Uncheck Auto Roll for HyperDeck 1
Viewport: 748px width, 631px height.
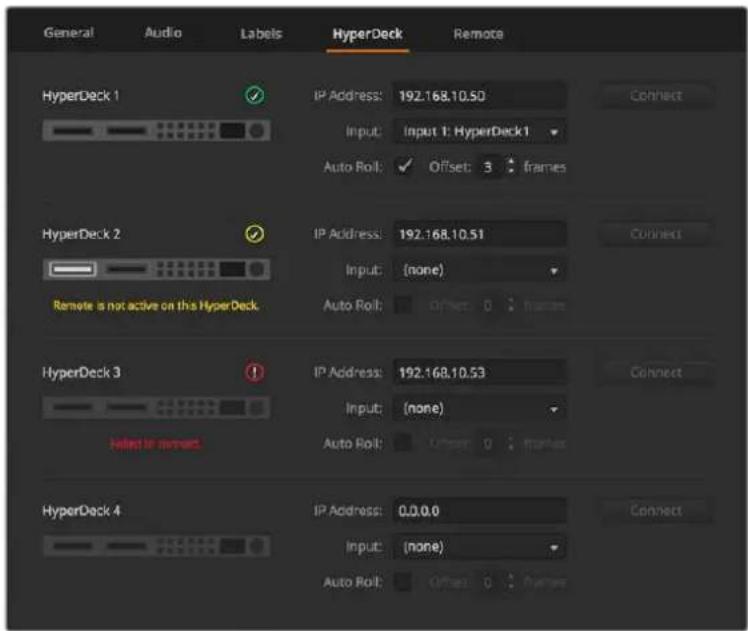(x=404, y=166)
